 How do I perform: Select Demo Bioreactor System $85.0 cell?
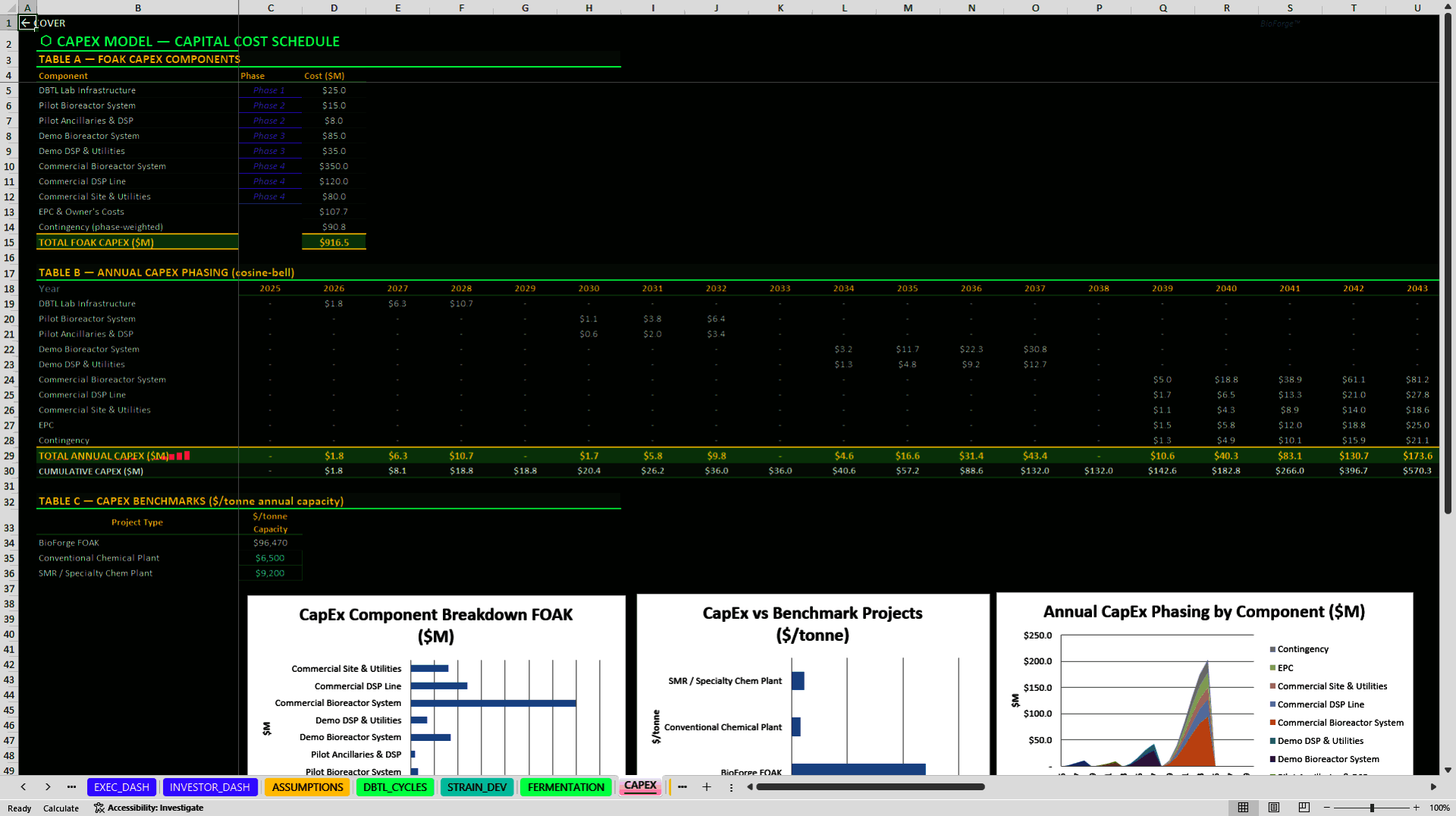coord(334,136)
